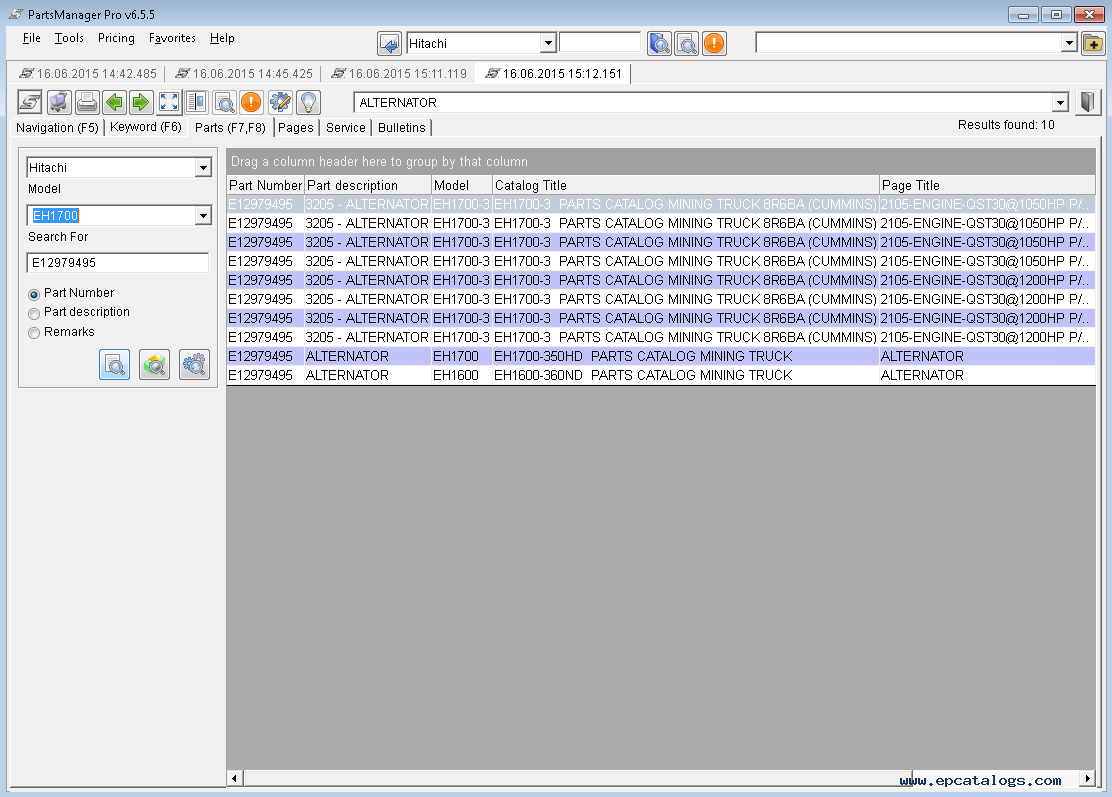Screen dimensions: 1112x797
Task: Run the gears magnifier advanced search button
Action: tap(194, 365)
